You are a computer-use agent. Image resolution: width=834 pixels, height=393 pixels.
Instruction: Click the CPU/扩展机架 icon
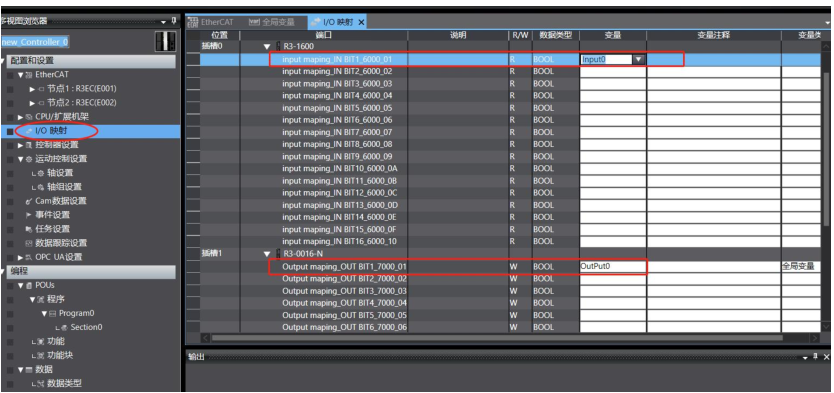tap(29, 116)
